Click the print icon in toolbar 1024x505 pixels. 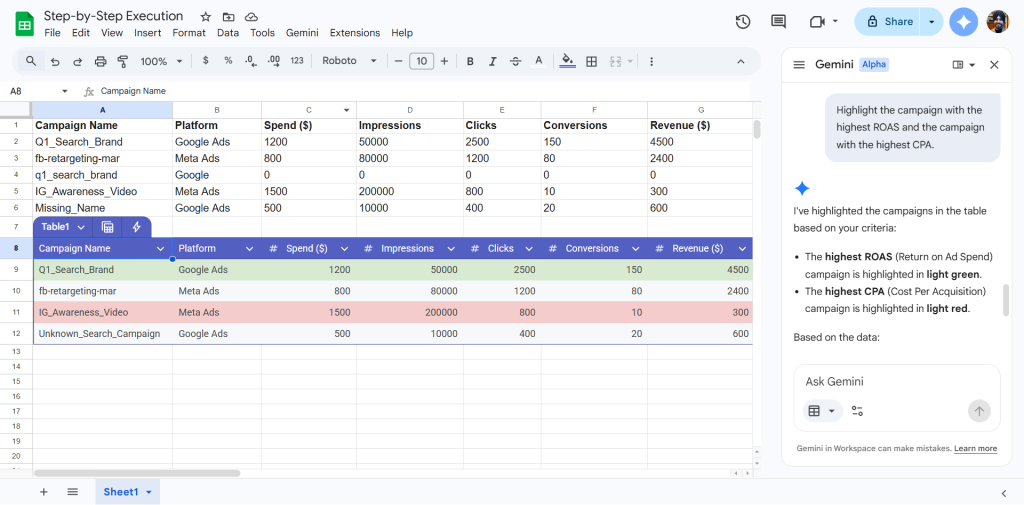100,61
